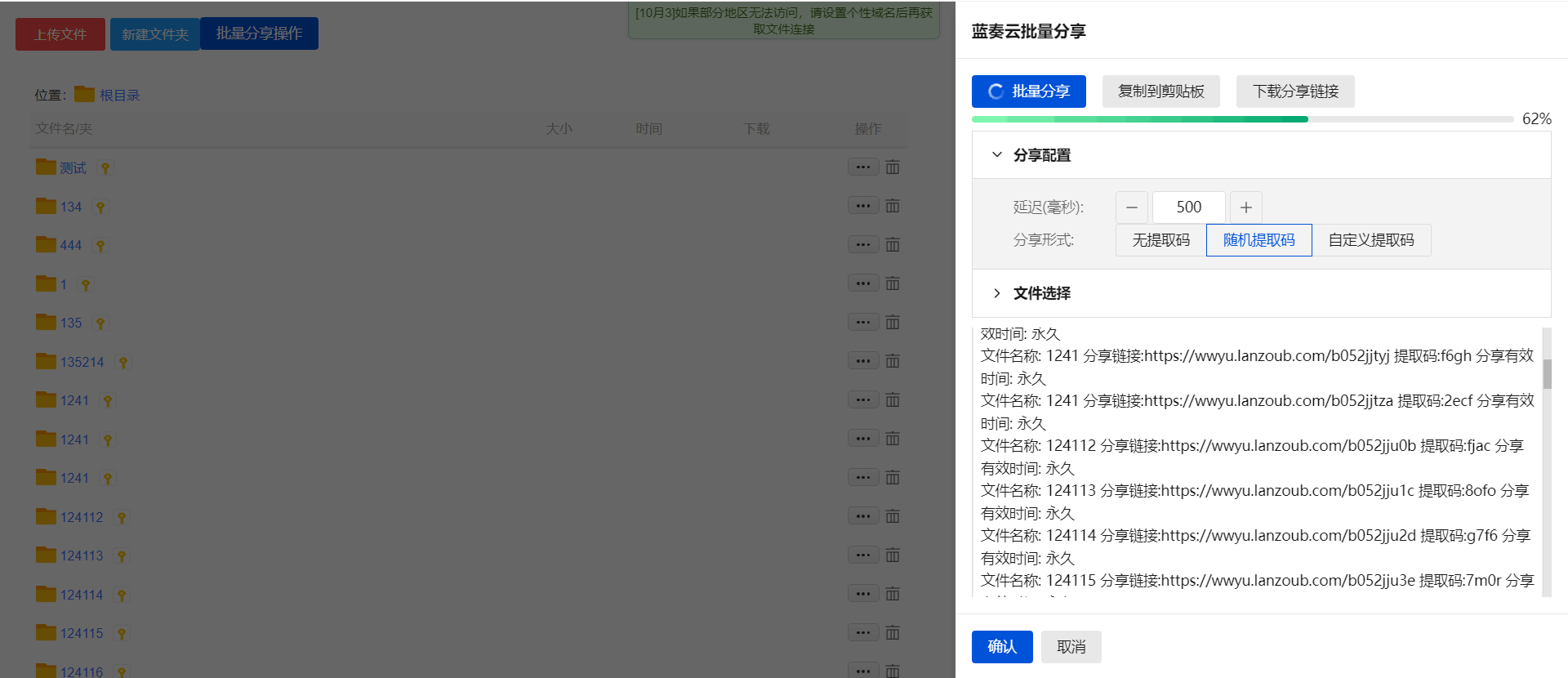
Task: Expand the 文件选择 section
Action: click(x=997, y=293)
